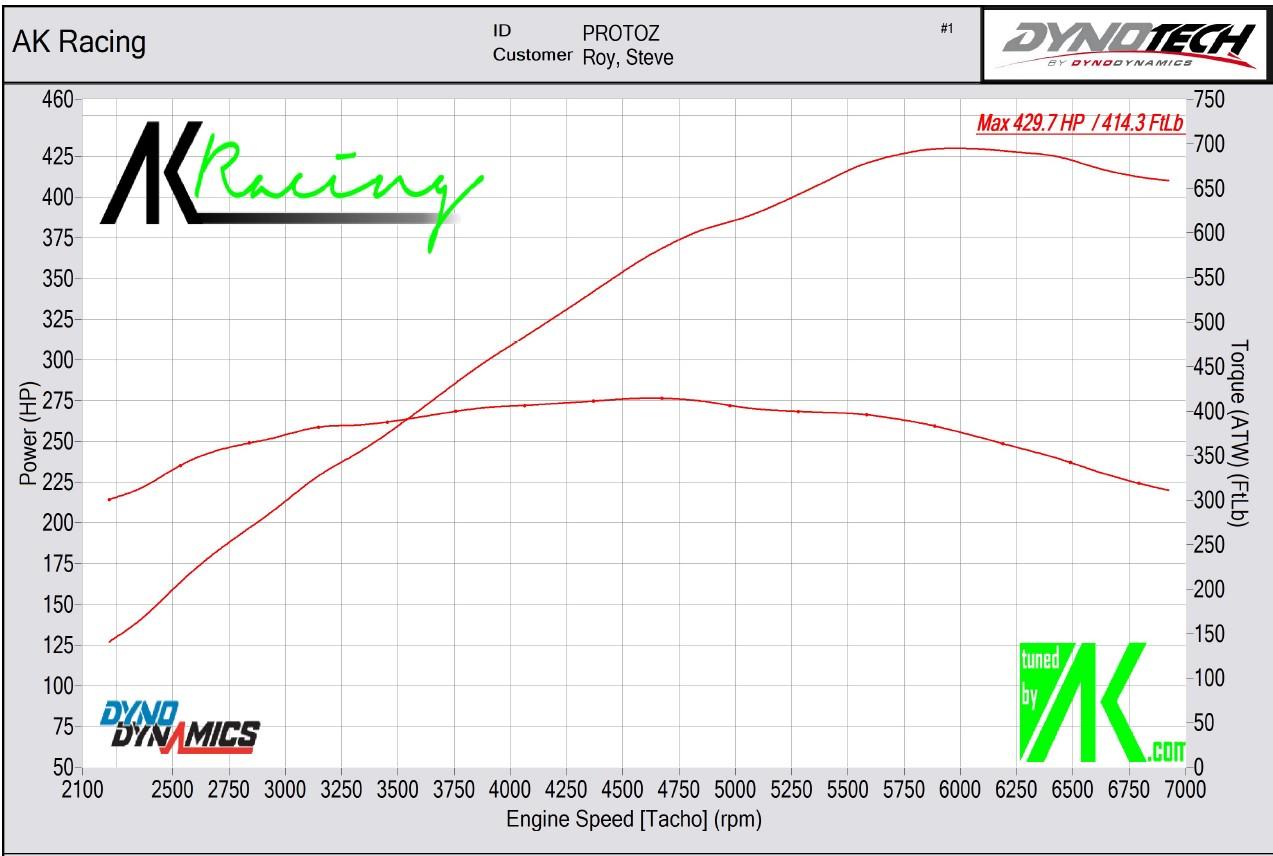Click the 4500 rpm tick label

(623, 789)
